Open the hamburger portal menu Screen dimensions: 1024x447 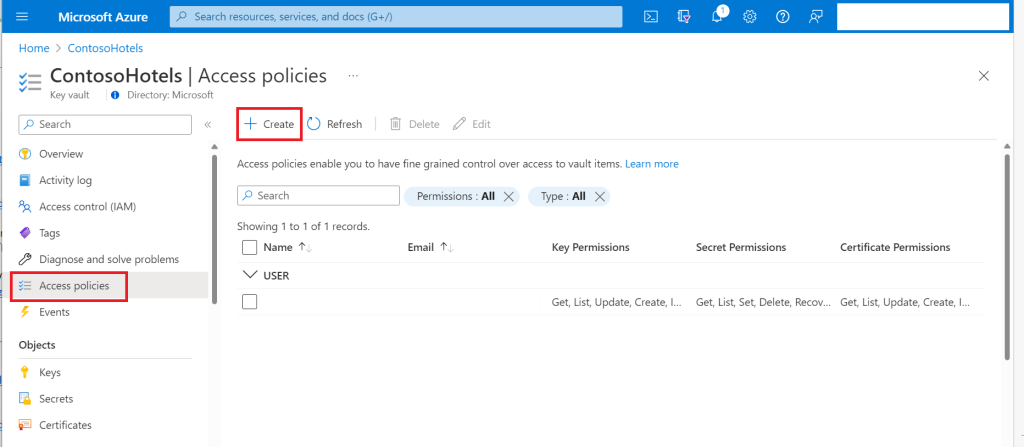coord(23,16)
